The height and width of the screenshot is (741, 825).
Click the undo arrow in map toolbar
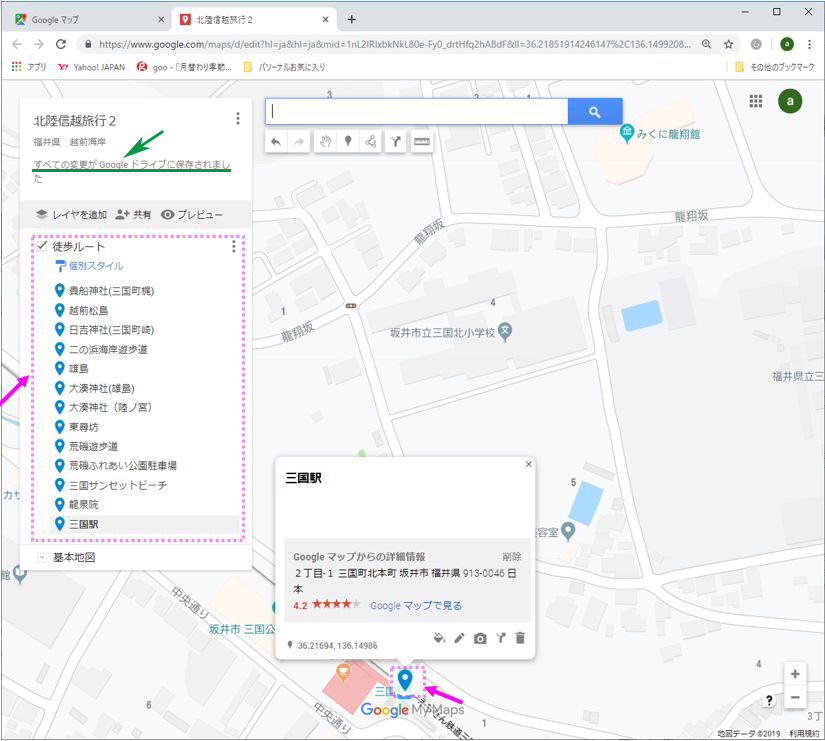pyautogui.click(x=276, y=142)
